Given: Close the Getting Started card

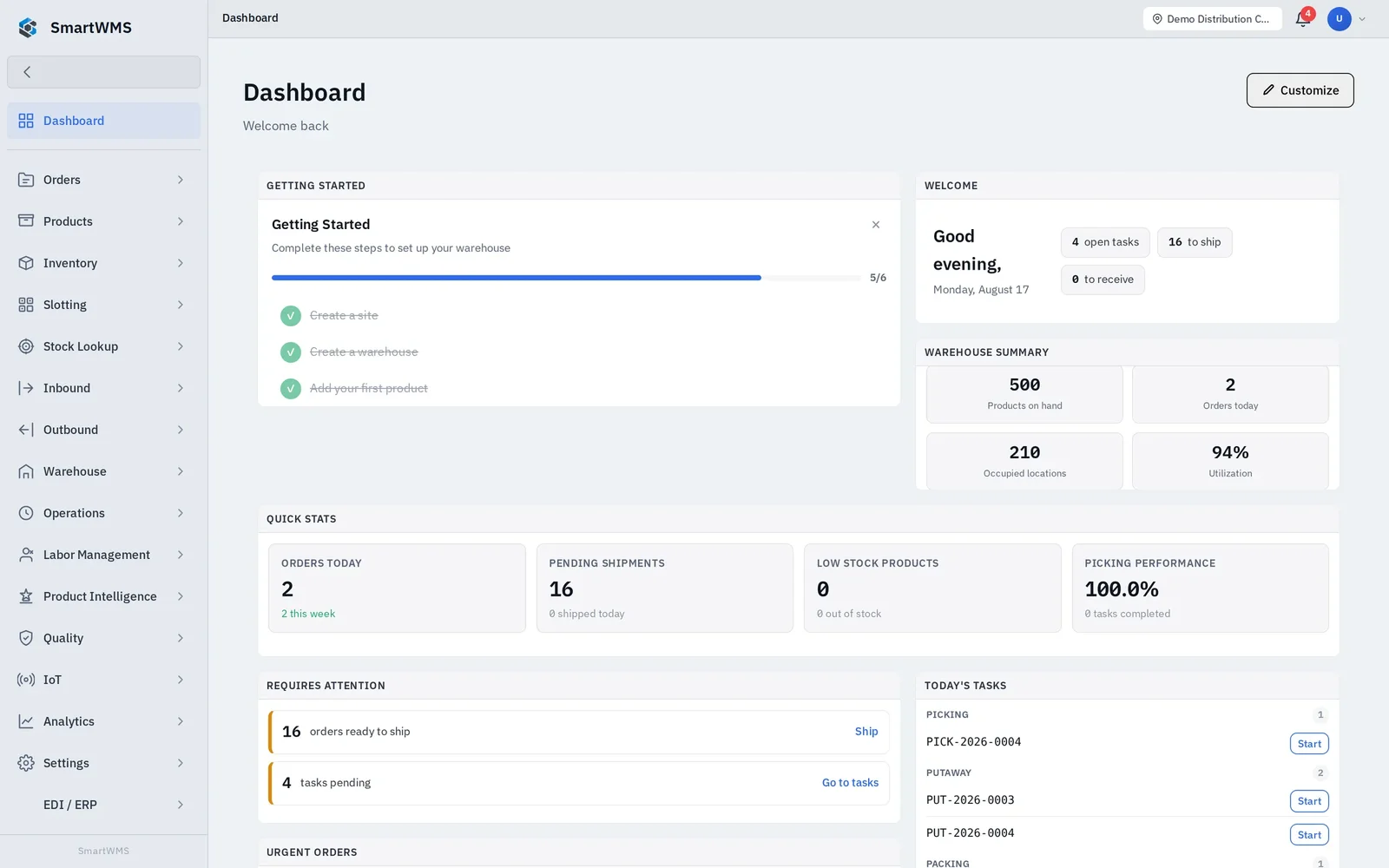Looking at the screenshot, I should 876,225.
